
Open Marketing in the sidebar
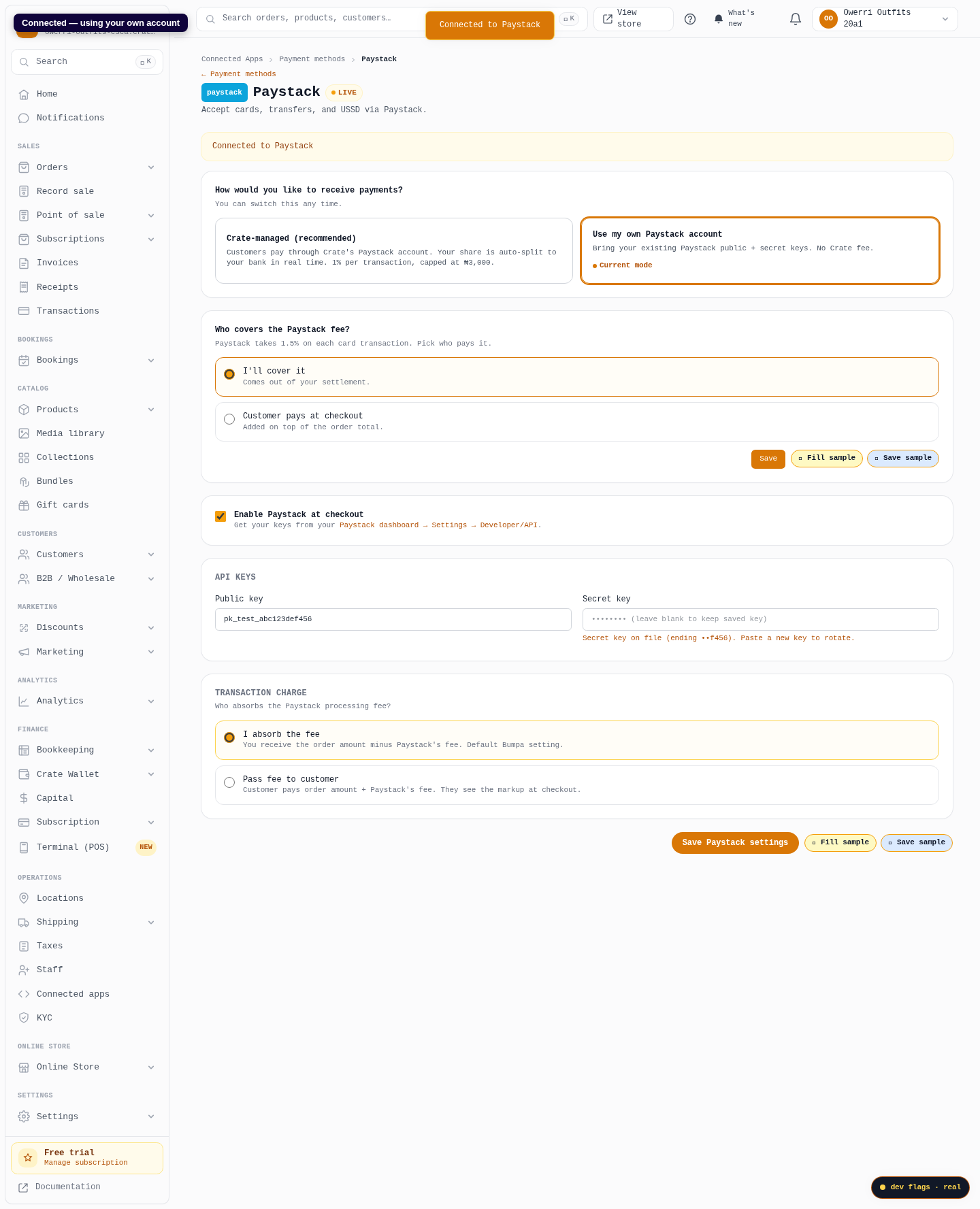pos(87,652)
